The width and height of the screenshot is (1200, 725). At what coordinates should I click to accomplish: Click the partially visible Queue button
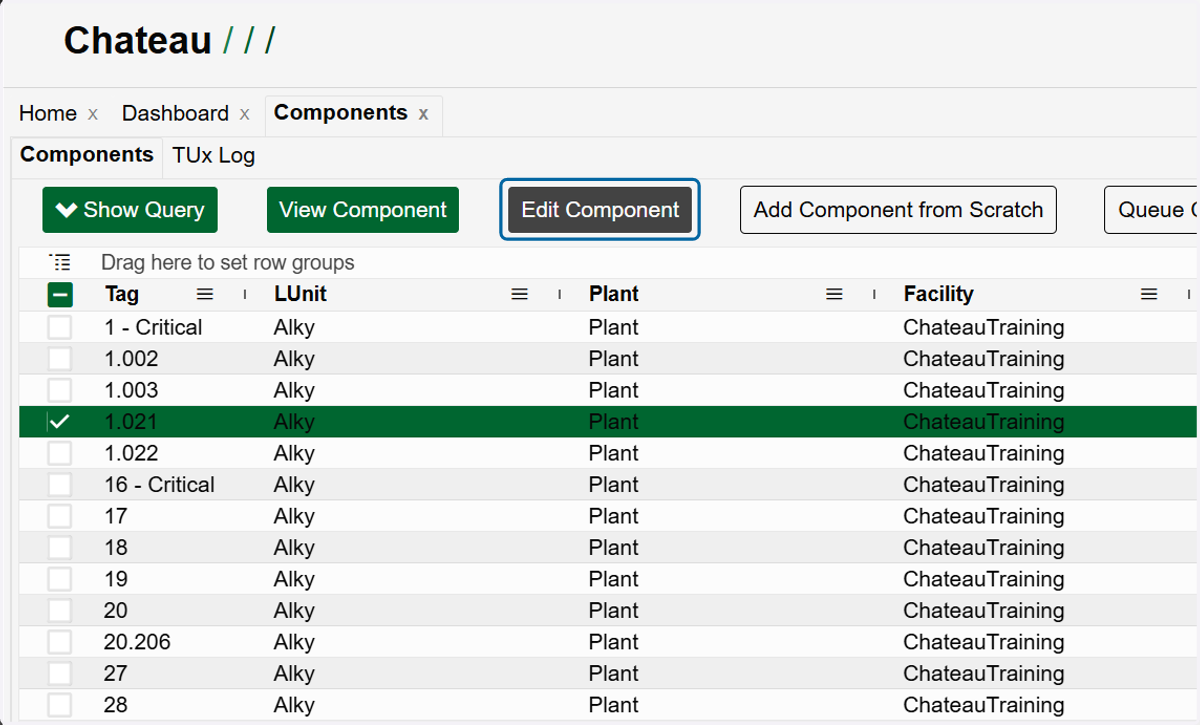click(1151, 210)
